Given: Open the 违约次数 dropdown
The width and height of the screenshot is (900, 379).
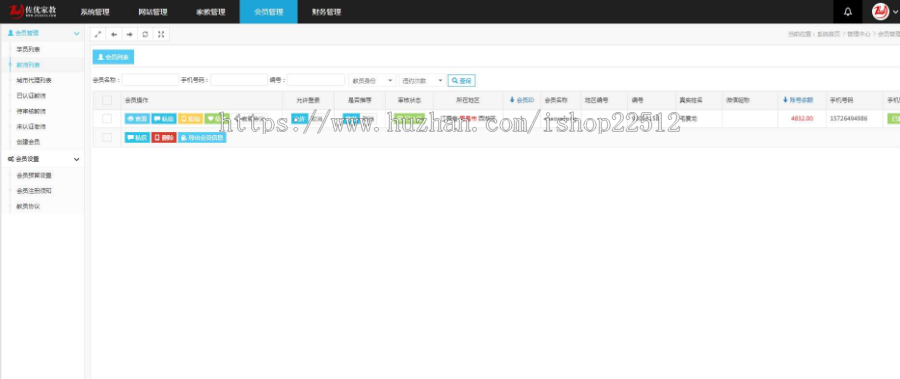Looking at the screenshot, I should [422, 80].
